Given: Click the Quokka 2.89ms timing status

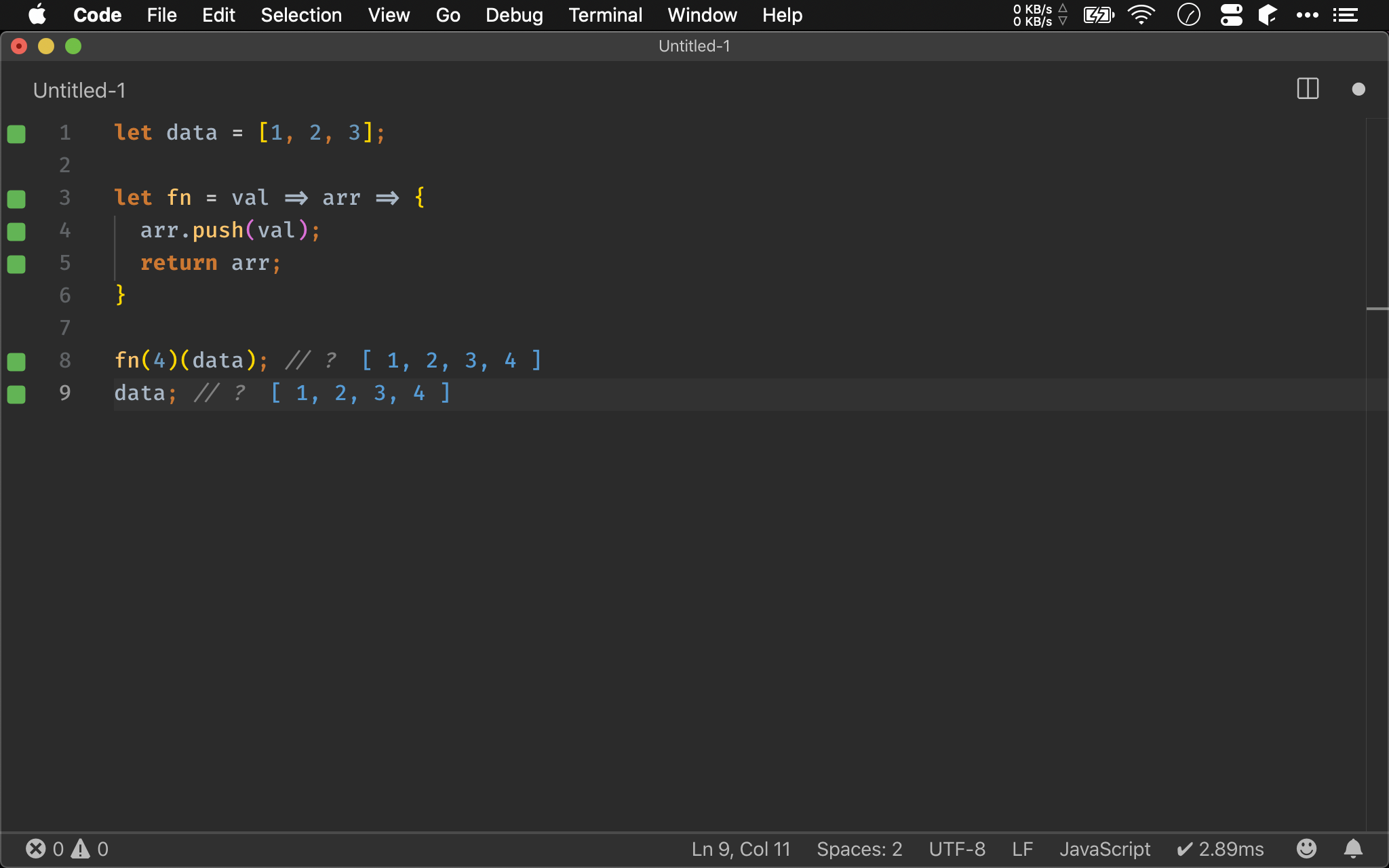Looking at the screenshot, I should tap(1220, 849).
